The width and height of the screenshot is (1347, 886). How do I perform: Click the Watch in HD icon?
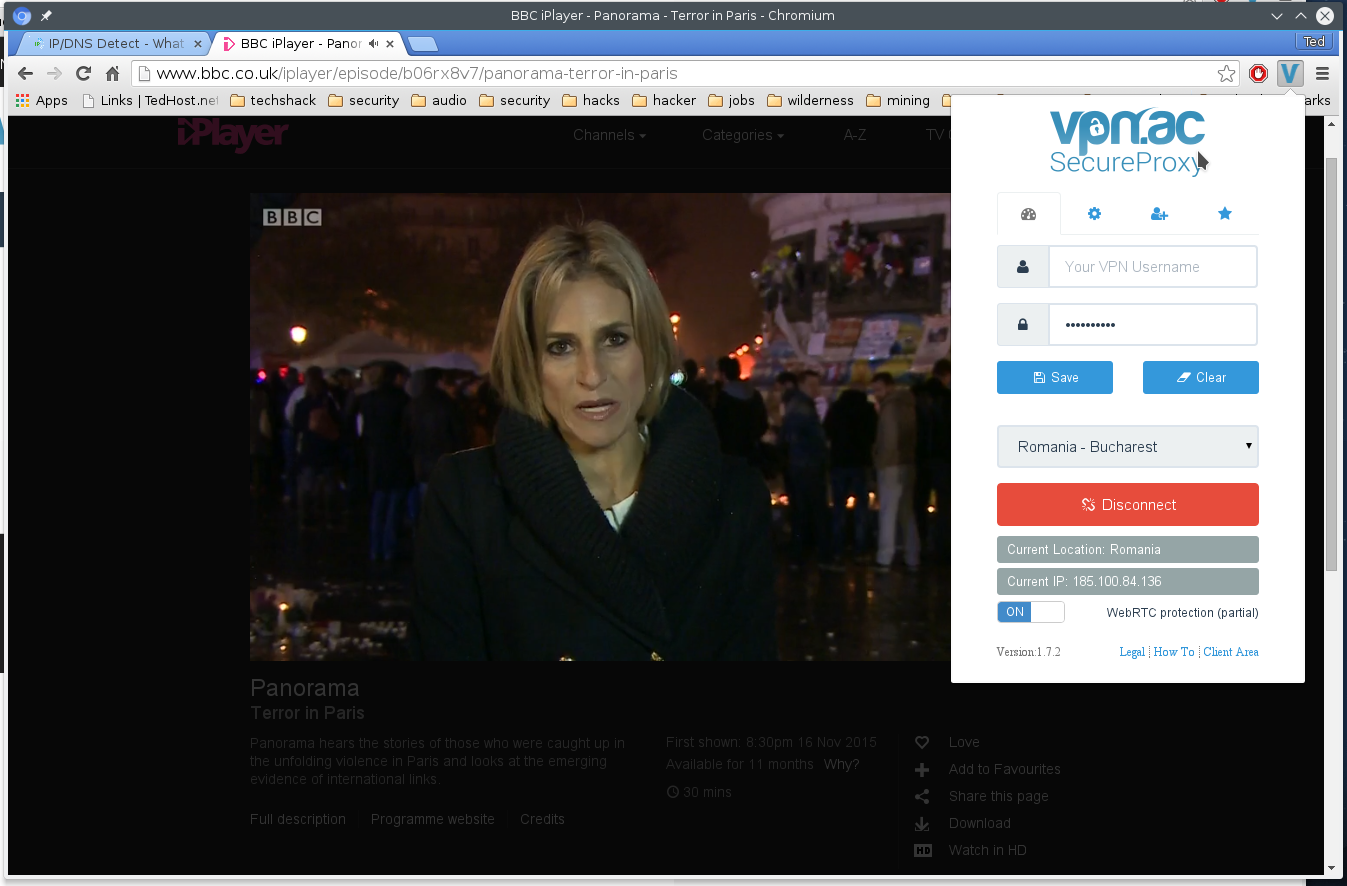click(923, 851)
